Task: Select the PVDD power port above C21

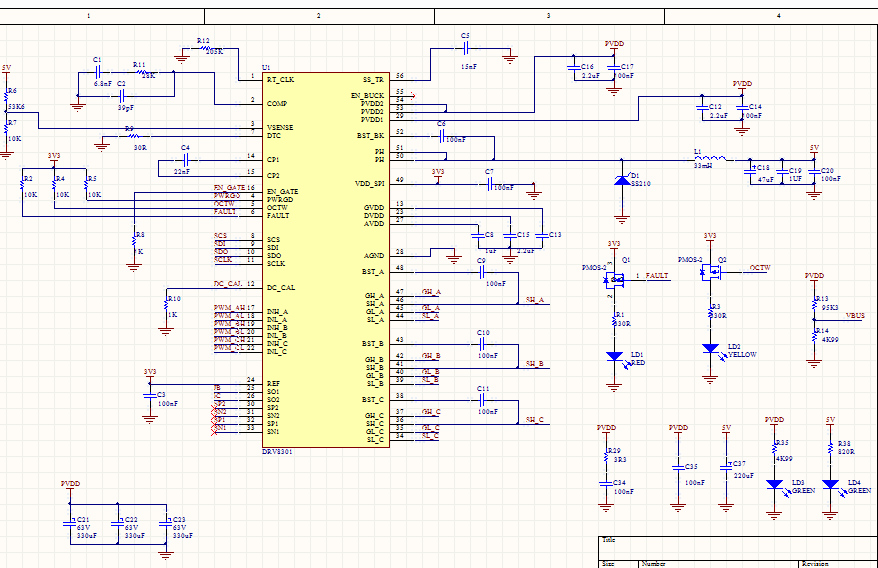Action: 70,486
